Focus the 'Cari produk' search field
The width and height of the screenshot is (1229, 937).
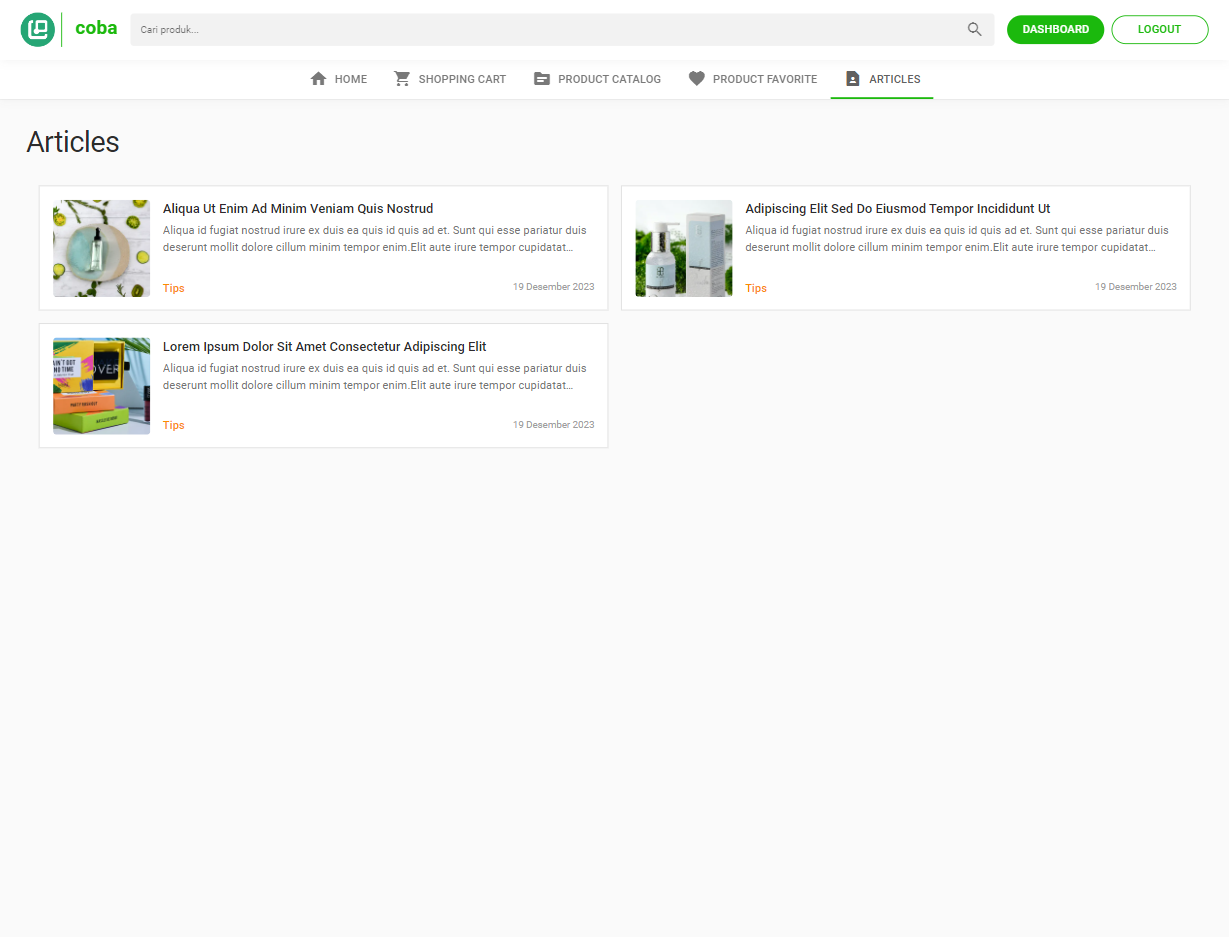click(x=548, y=30)
